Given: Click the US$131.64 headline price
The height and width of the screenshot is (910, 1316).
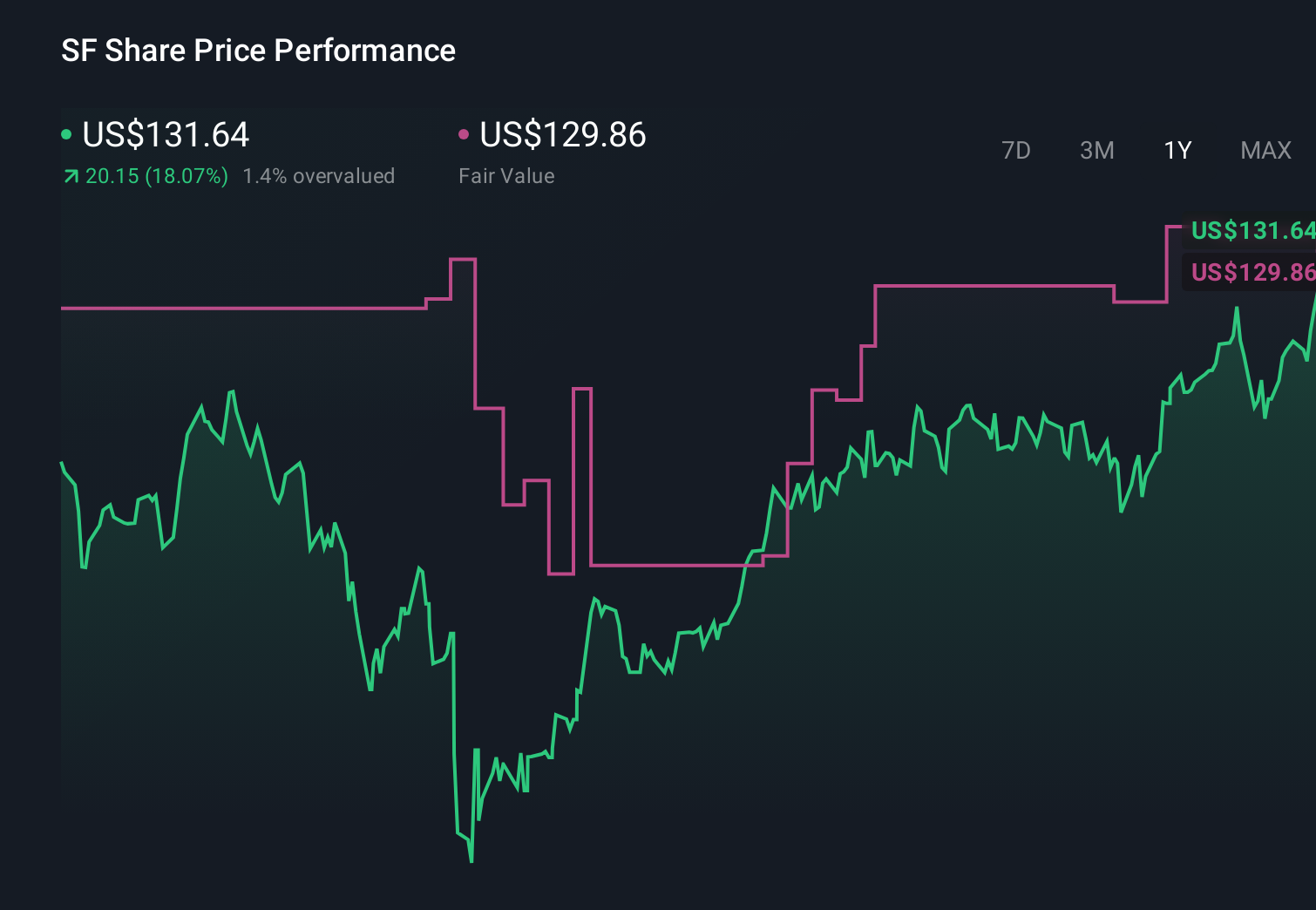Looking at the screenshot, I should tap(166, 134).
